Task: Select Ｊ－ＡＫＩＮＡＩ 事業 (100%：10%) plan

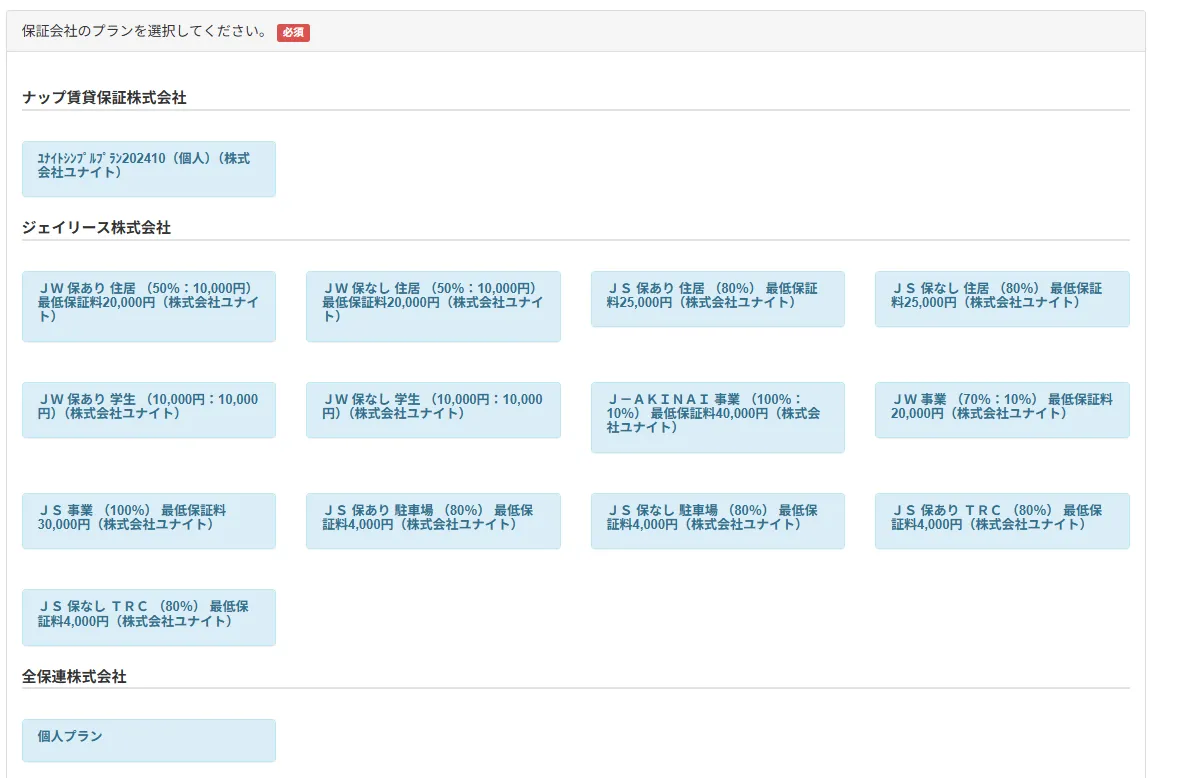Action: pyautogui.click(x=717, y=416)
